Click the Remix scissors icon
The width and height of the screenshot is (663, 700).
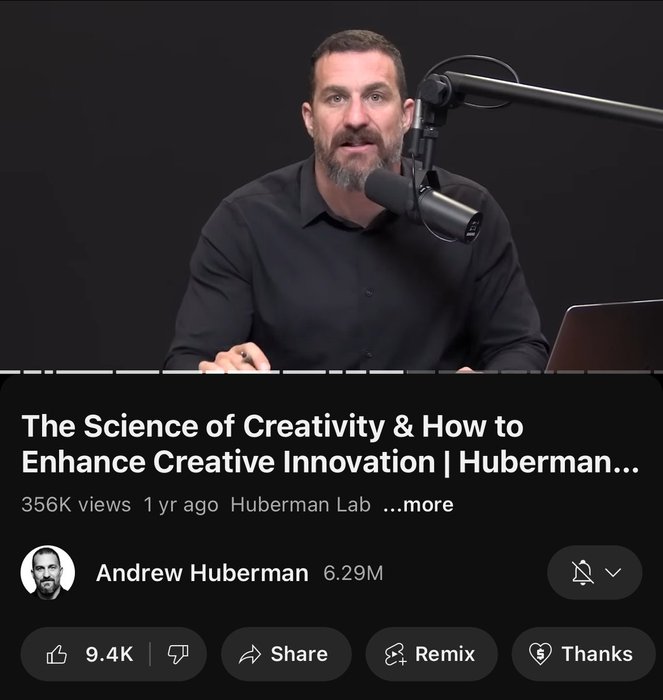coord(396,654)
